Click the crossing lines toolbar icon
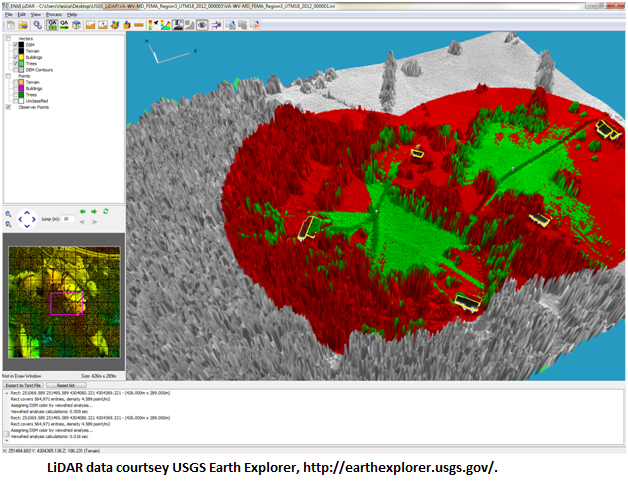Viewport: 628px width, 482px height. click(216, 25)
